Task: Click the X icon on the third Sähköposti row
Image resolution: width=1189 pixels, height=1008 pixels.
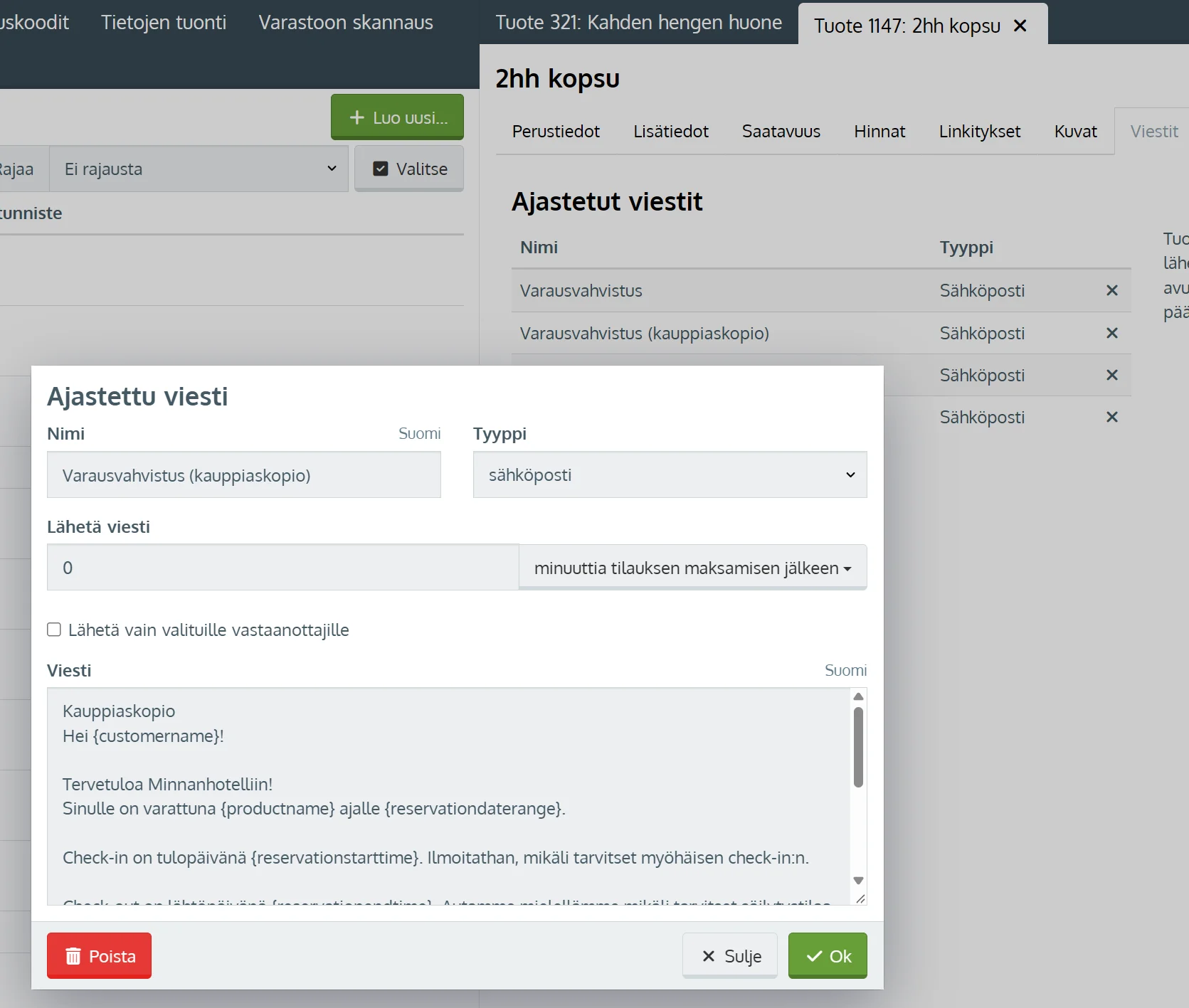Action: (1112, 375)
